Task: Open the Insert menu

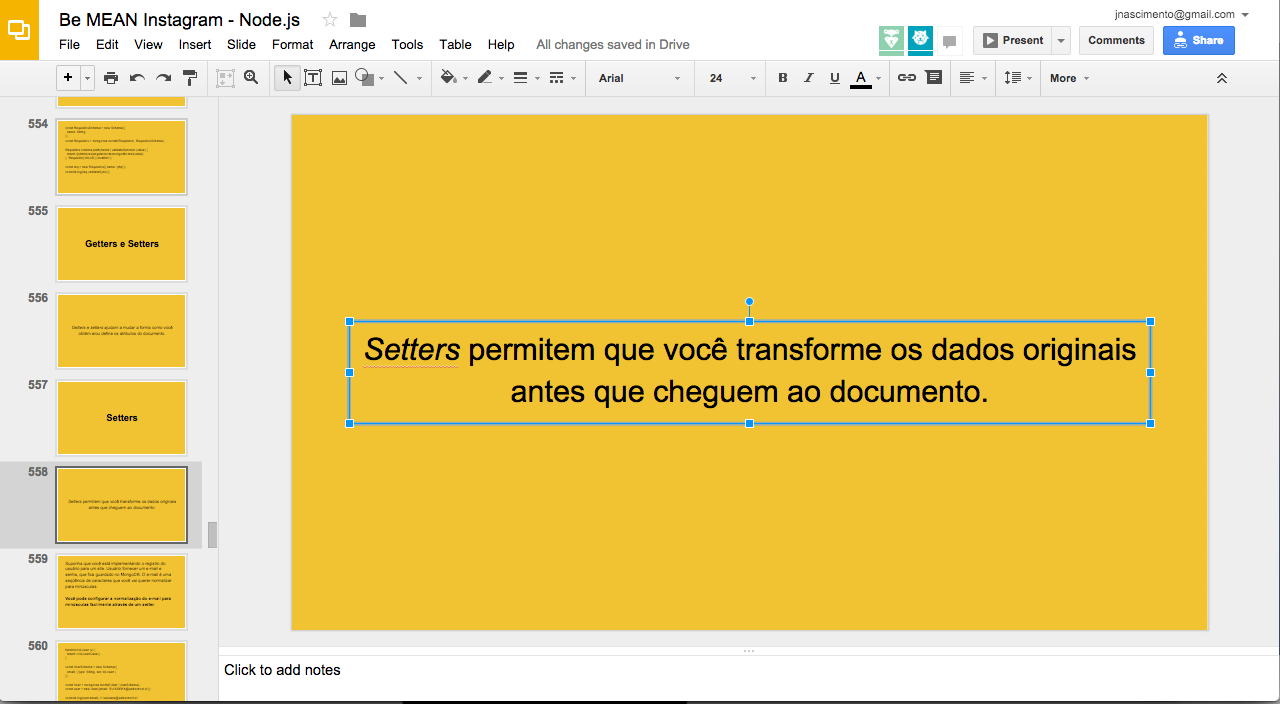Action: click(195, 44)
